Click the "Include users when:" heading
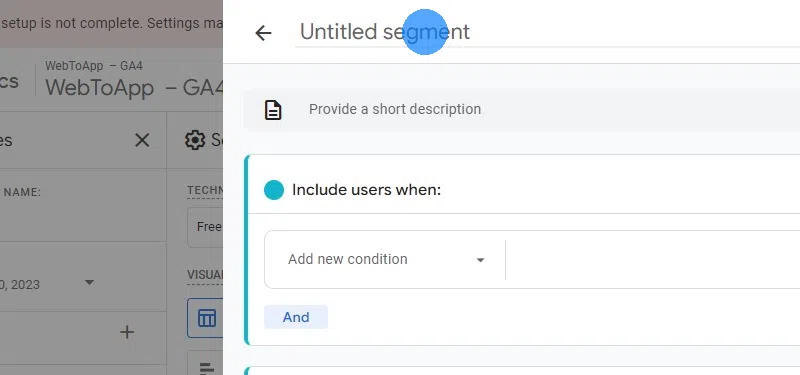 point(366,190)
